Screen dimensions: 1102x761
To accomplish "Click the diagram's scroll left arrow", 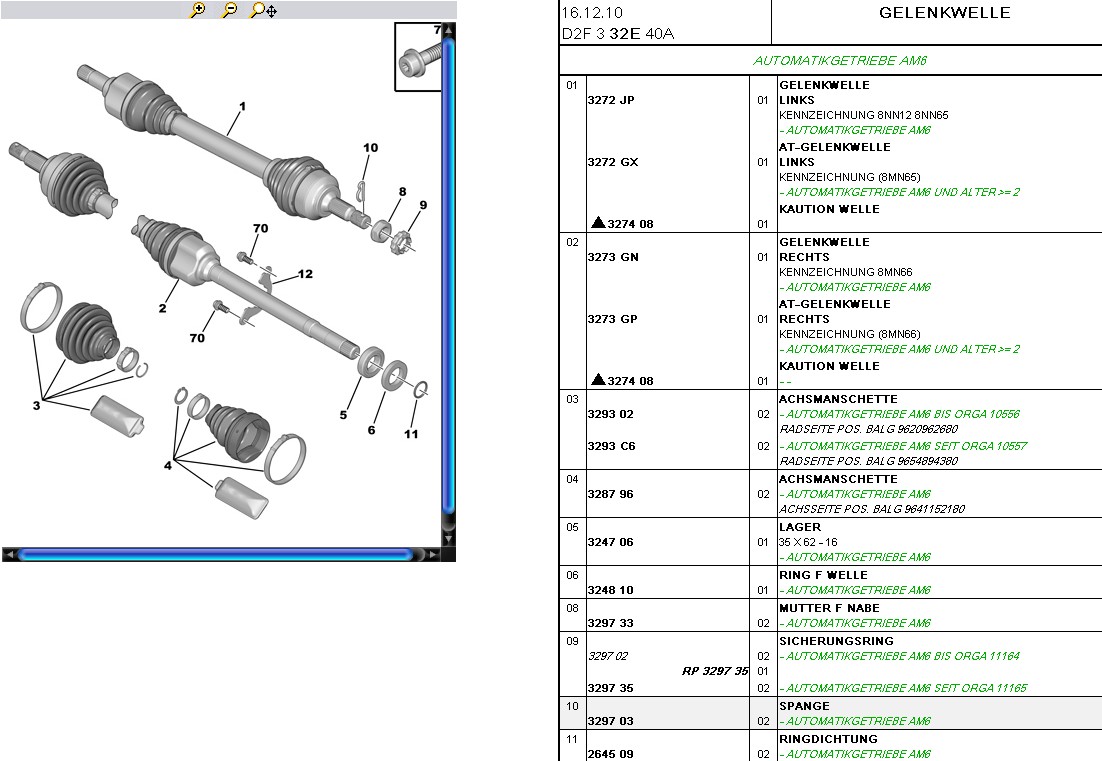I will [x=9, y=554].
